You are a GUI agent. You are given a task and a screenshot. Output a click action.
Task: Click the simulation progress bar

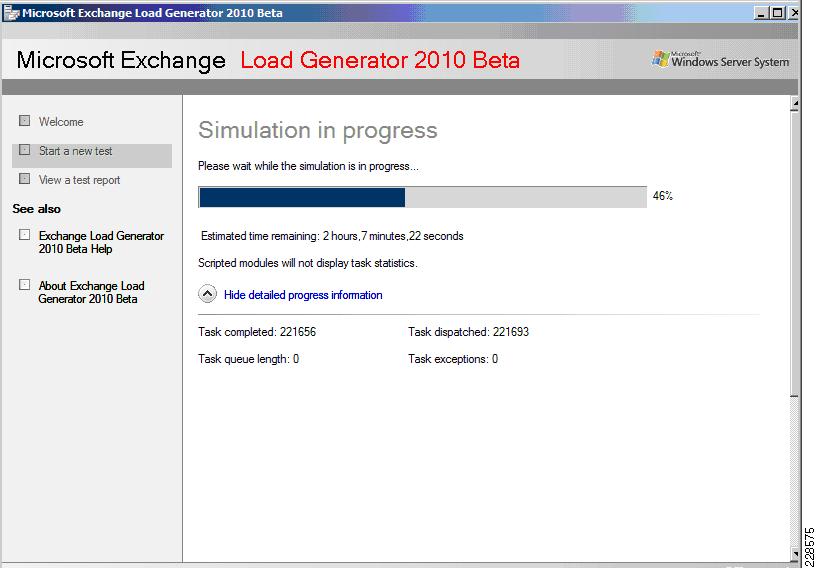pyautogui.click(x=422, y=197)
